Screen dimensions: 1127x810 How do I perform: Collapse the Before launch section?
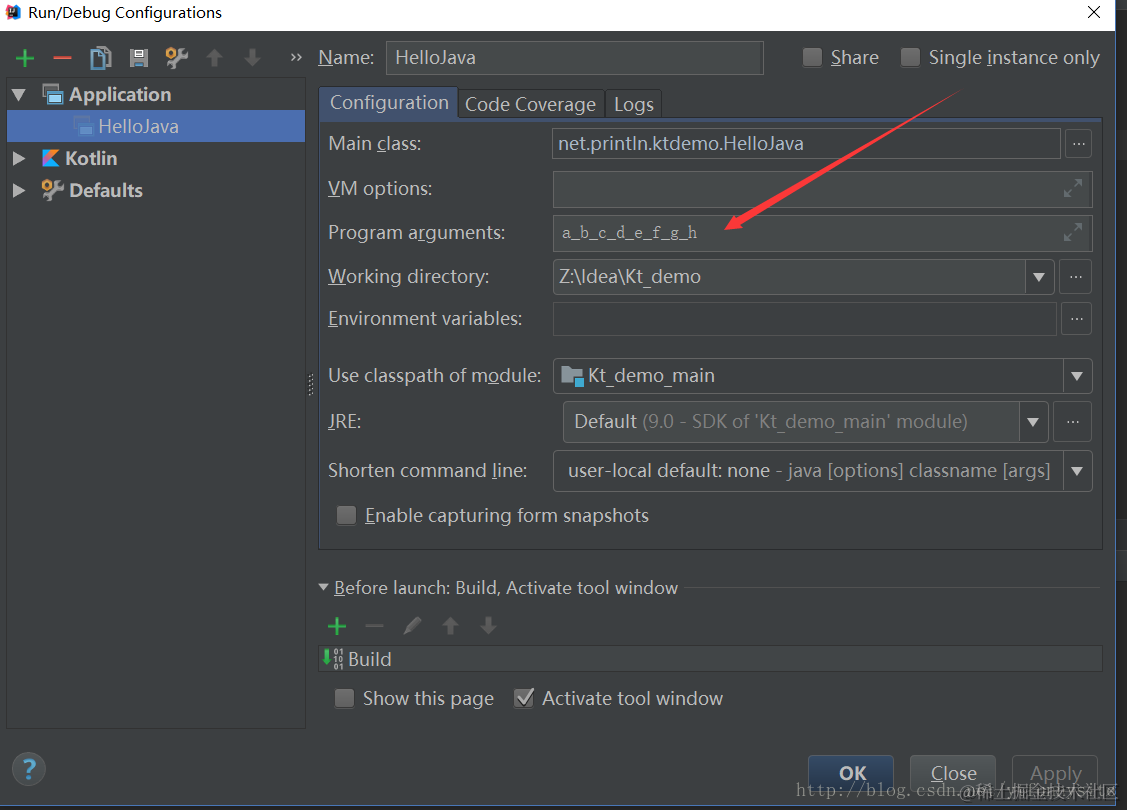[x=323, y=587]
